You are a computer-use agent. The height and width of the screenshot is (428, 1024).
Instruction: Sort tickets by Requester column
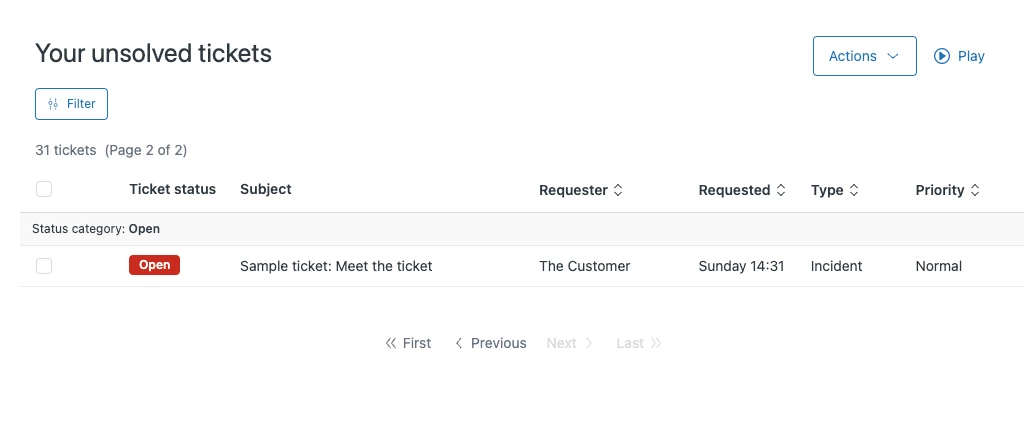pos(573,190)
